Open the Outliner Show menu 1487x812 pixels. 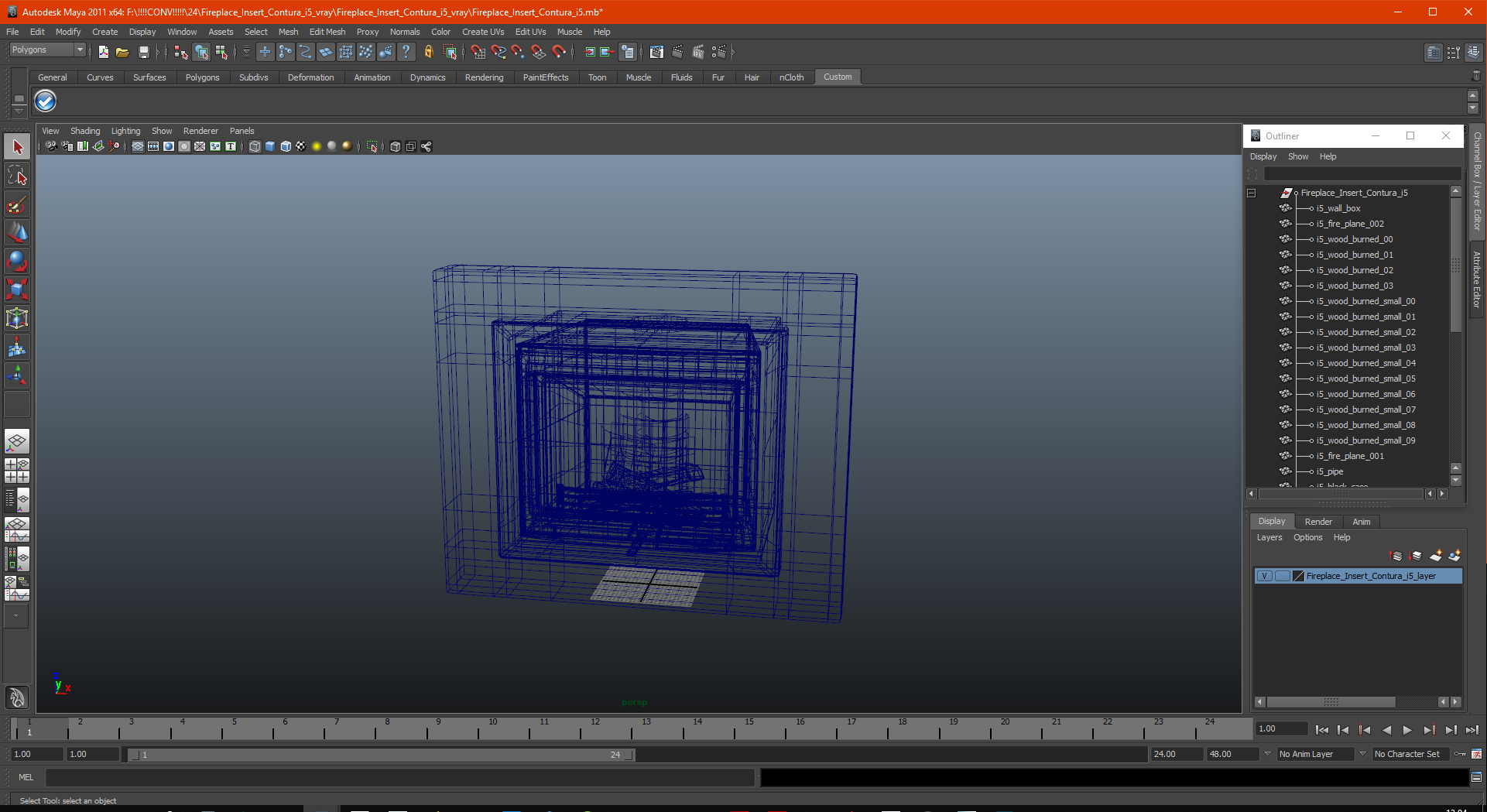pos(1298,156)
